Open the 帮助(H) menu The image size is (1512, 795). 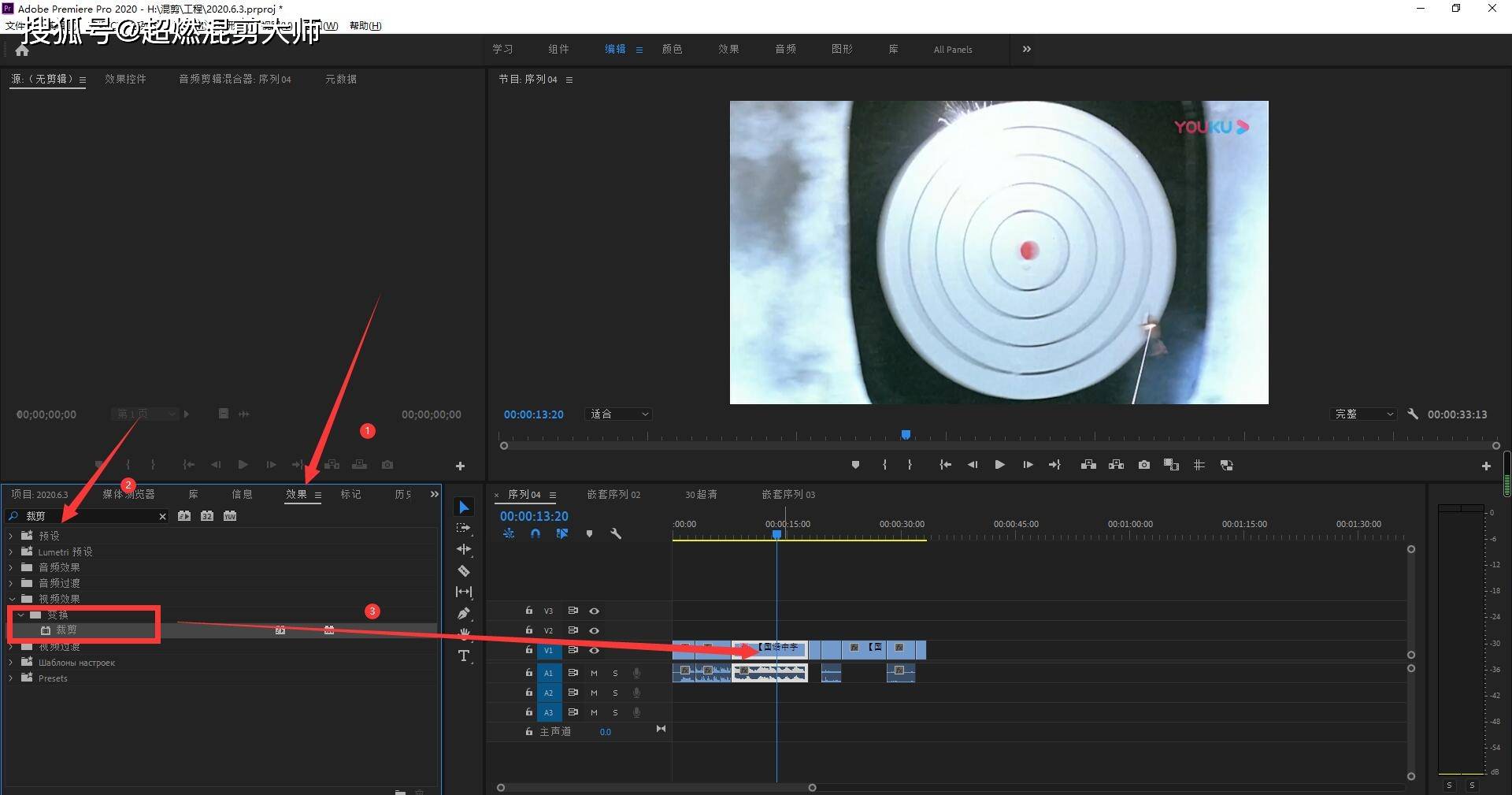365,26
